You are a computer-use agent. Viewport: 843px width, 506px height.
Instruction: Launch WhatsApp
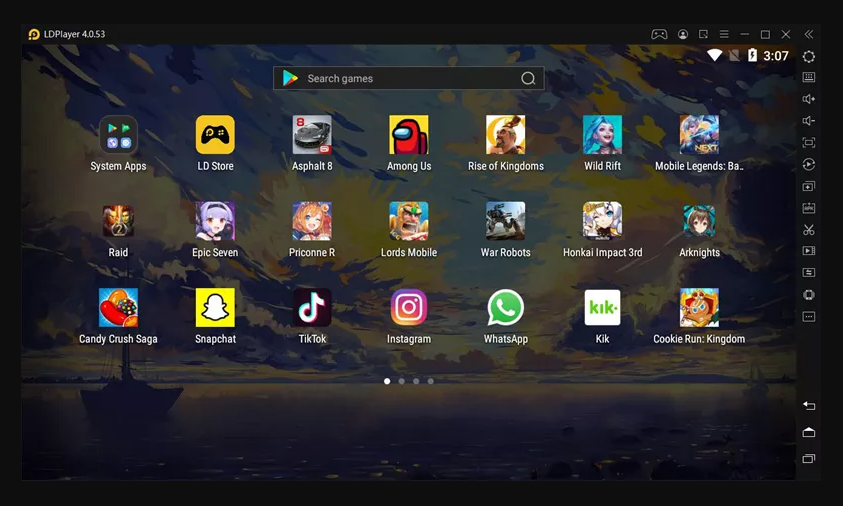506,308
